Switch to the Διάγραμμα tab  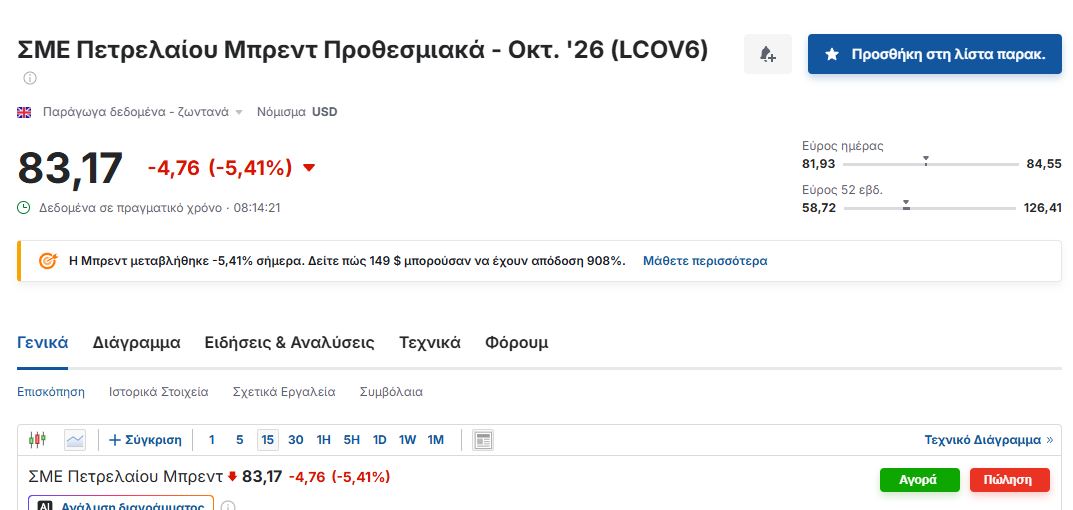coord(136,342)
